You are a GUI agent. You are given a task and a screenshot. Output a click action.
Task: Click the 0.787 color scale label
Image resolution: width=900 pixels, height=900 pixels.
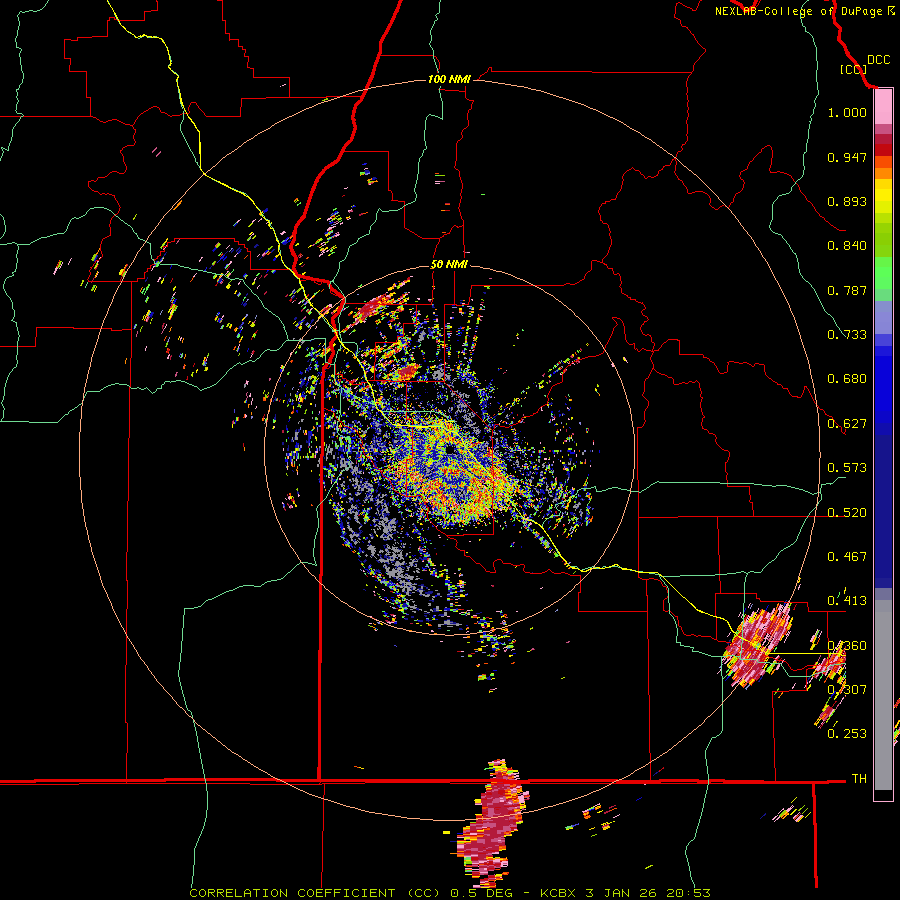click(x=847, y=290)
